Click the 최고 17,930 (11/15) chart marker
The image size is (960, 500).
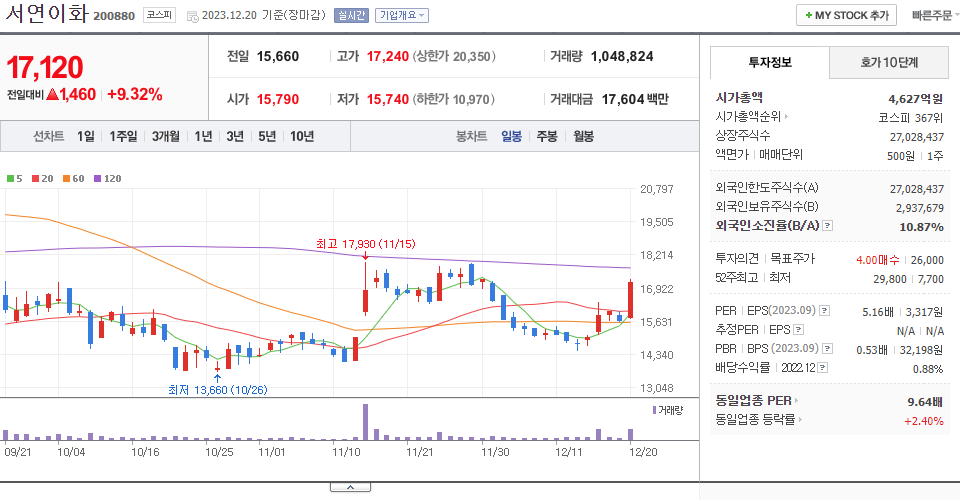click(366, 244)
